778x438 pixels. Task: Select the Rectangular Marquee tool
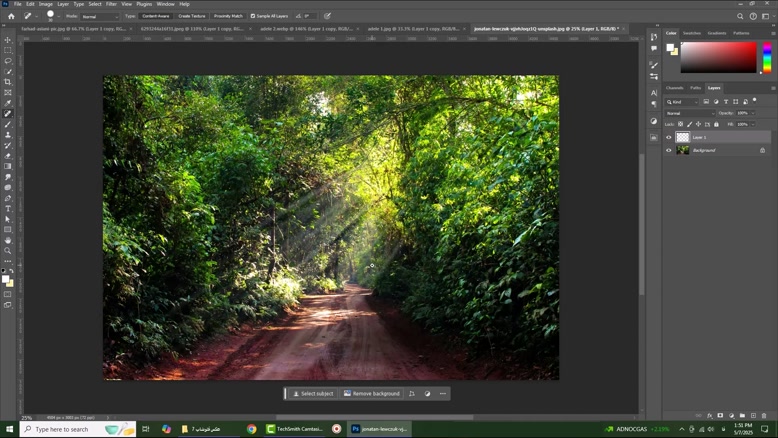tap(7, 51)
